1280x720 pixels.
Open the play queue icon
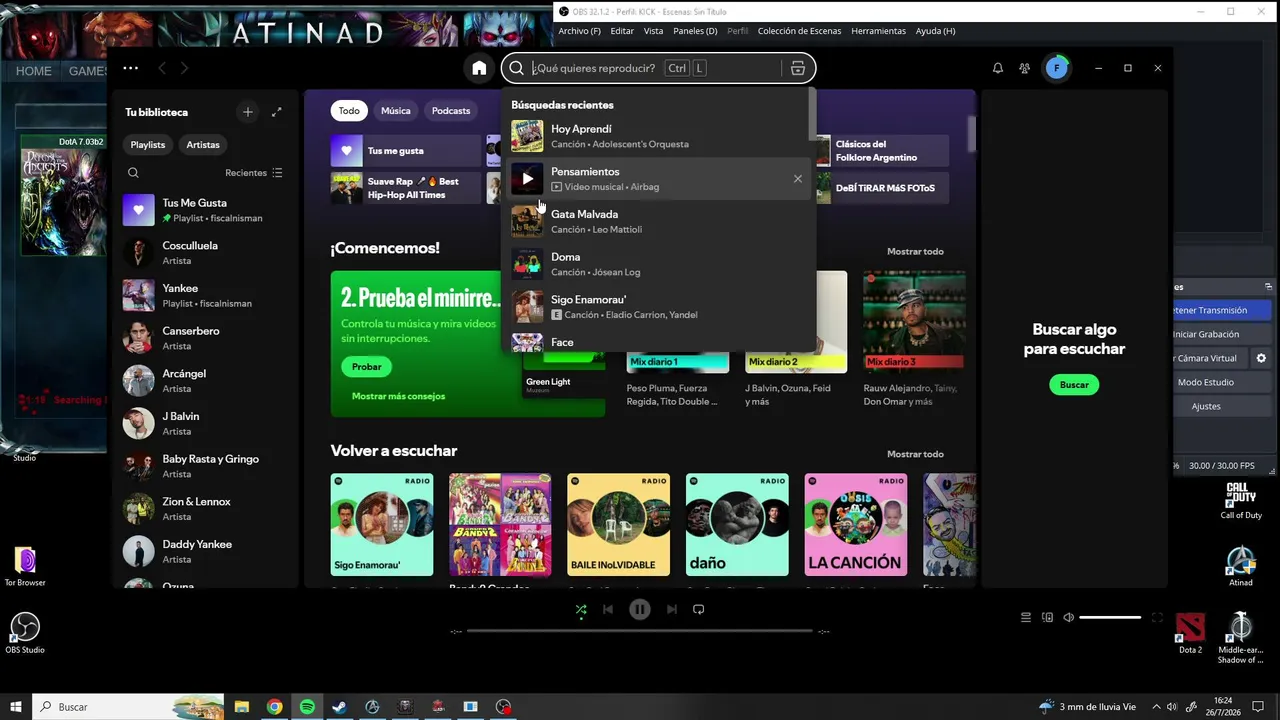click(1025, 618)
